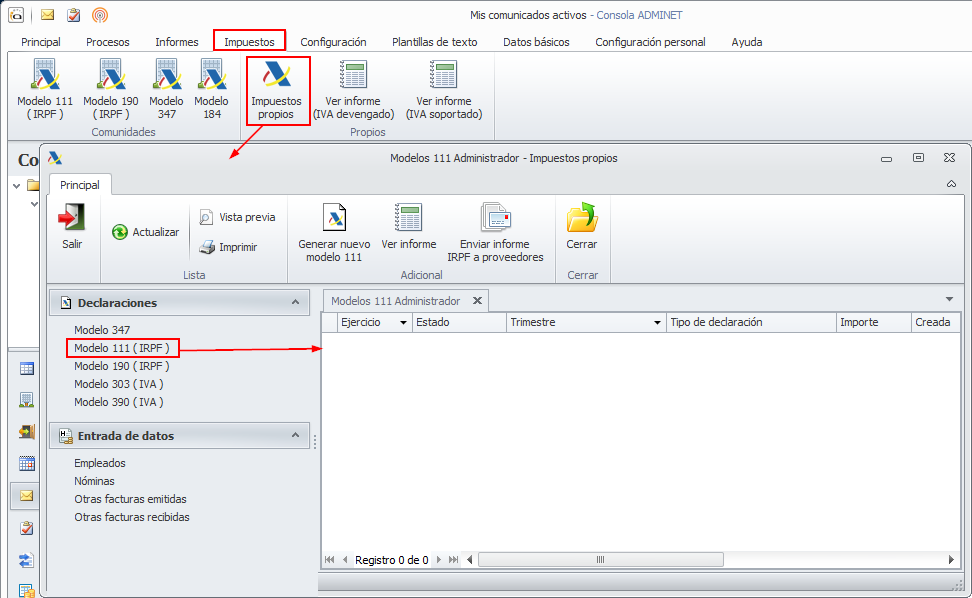Select Modelo 190 (IRPF) in Declaraciones
The width and height of the screenshot is (972, 598).
pos(122,366)
